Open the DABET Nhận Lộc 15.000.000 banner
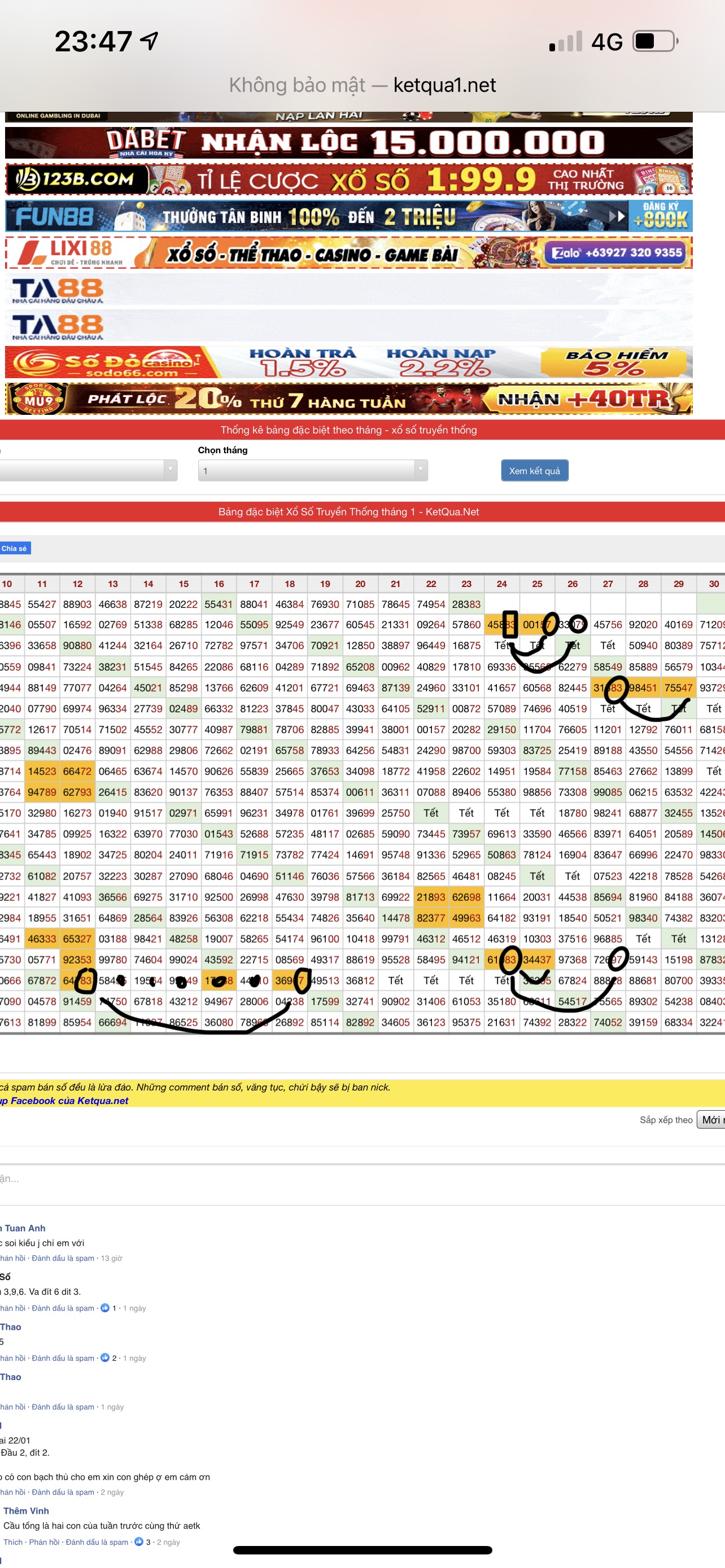The image size is (725, 1568). pyautogui.click(x=348, y=143)
